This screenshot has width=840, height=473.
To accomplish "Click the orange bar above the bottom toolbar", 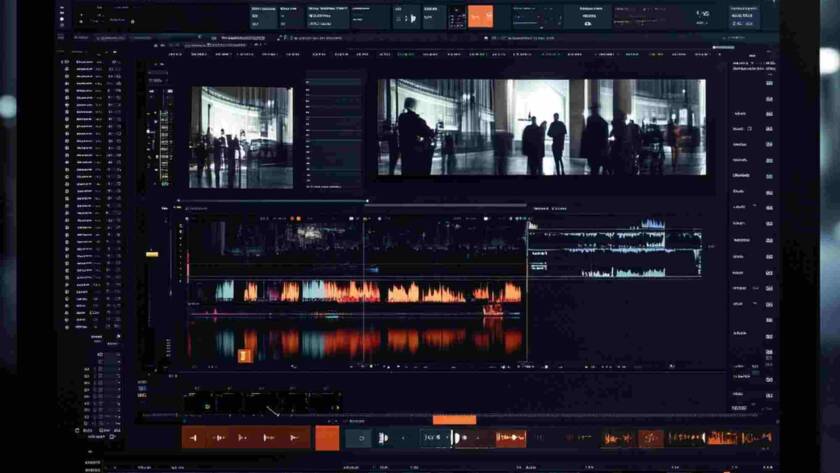I will pos(454,420).
